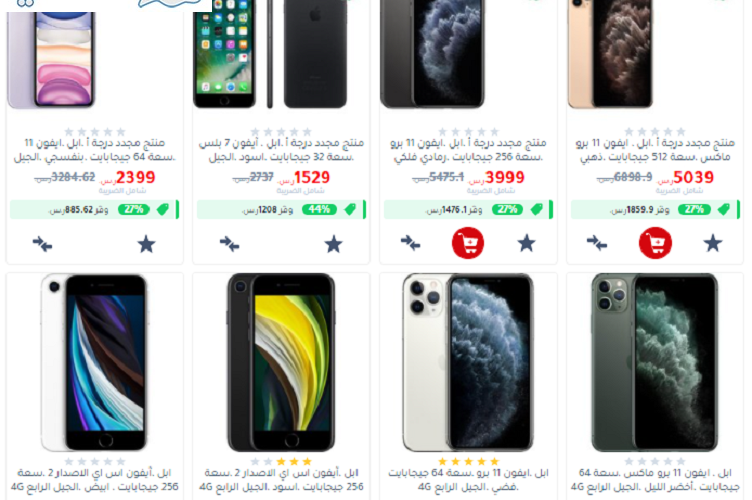The height and width of the screenshot is (500, 752).
Task: Open the white iPhone SE 2 product image
Action: click(x=94, y=362)
